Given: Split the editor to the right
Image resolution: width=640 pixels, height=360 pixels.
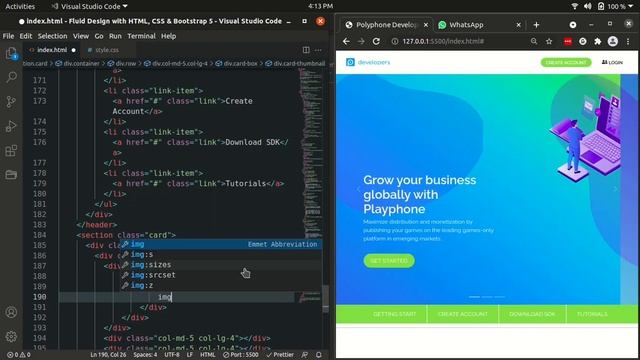Looking at the screenshot, I should pyautogui.click(x=306, y=50).
